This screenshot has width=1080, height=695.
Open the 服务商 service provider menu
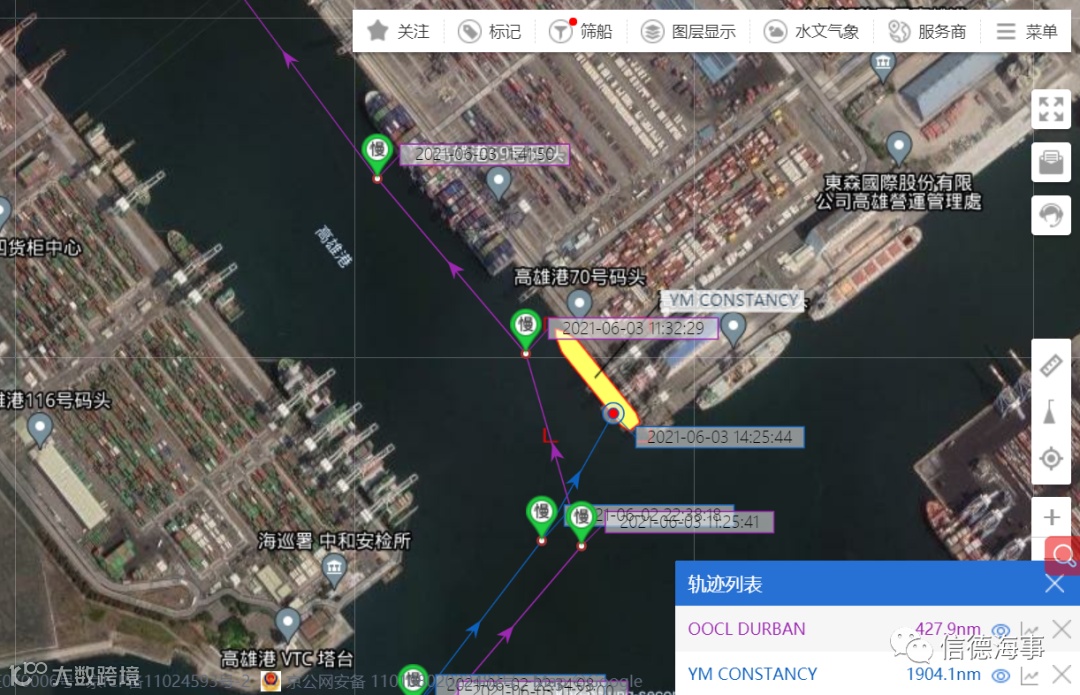coord(927,32)
